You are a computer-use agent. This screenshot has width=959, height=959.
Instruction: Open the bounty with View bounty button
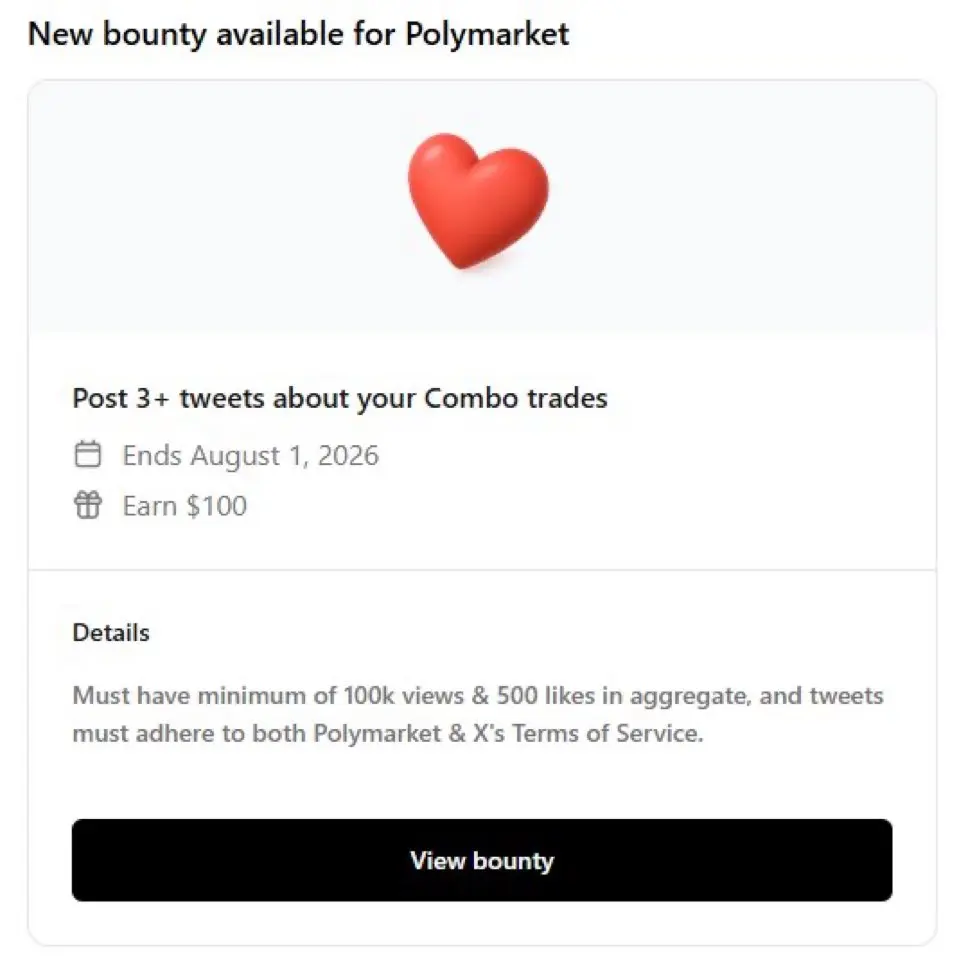pos(482,860)
